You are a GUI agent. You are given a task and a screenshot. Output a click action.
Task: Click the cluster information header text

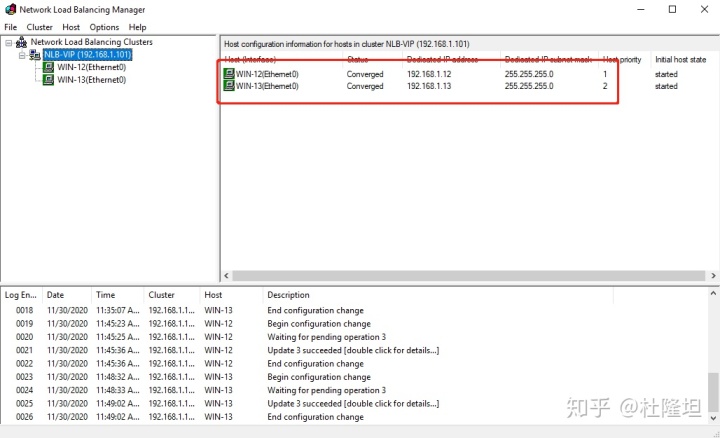[x=347, y=44]
